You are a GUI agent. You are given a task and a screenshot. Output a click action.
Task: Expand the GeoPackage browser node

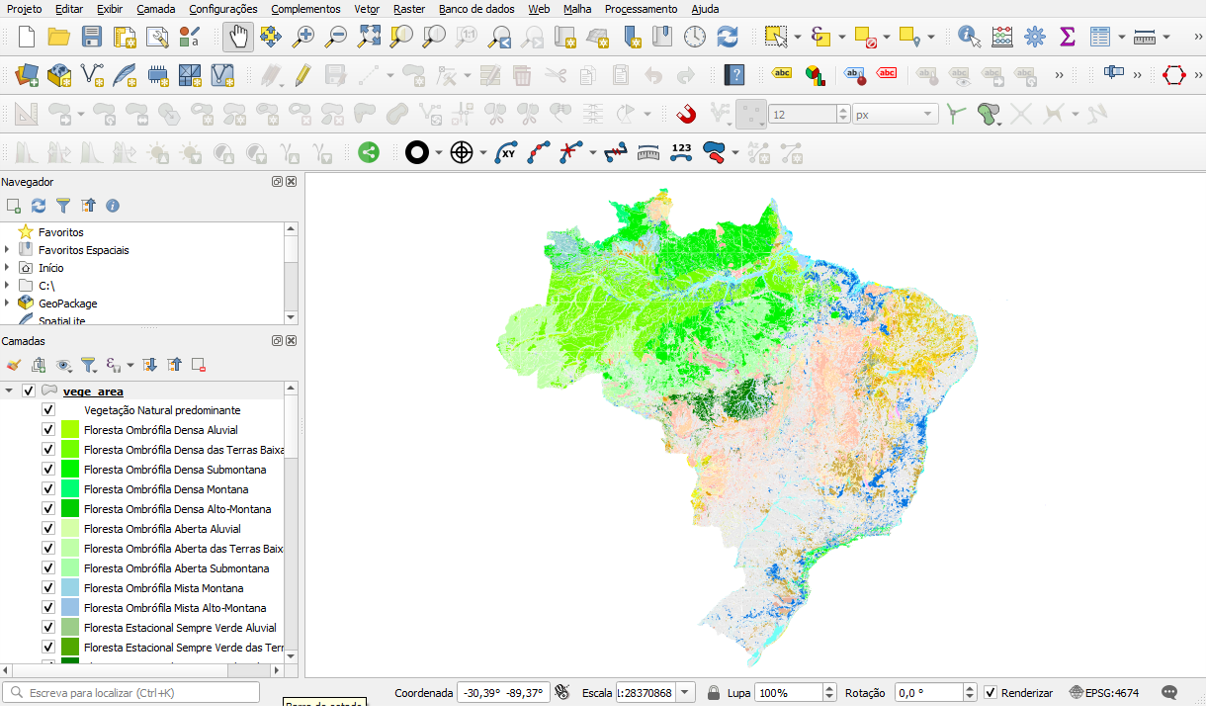coord(7,303)
